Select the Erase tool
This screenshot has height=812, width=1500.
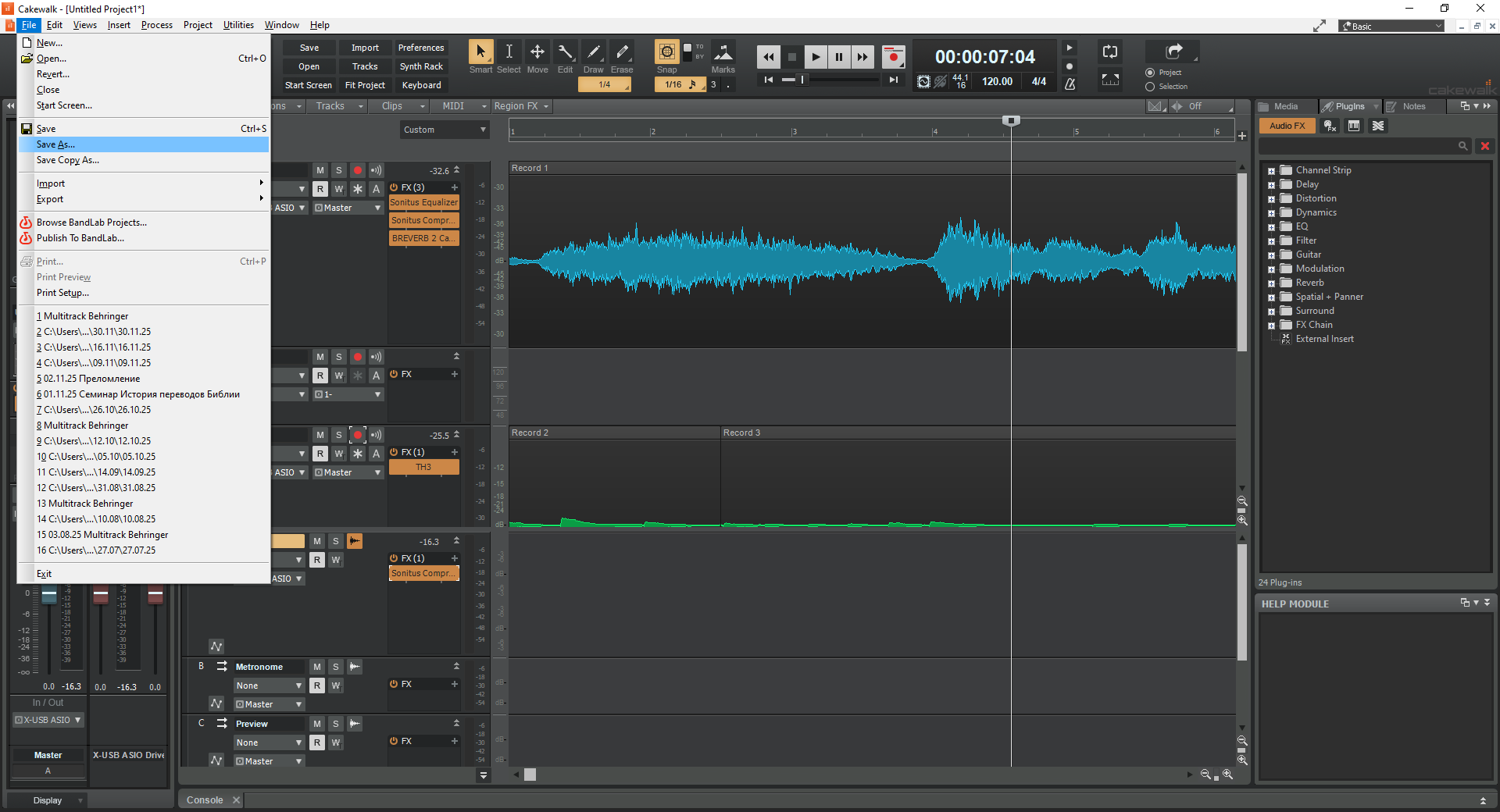[622, 52]
